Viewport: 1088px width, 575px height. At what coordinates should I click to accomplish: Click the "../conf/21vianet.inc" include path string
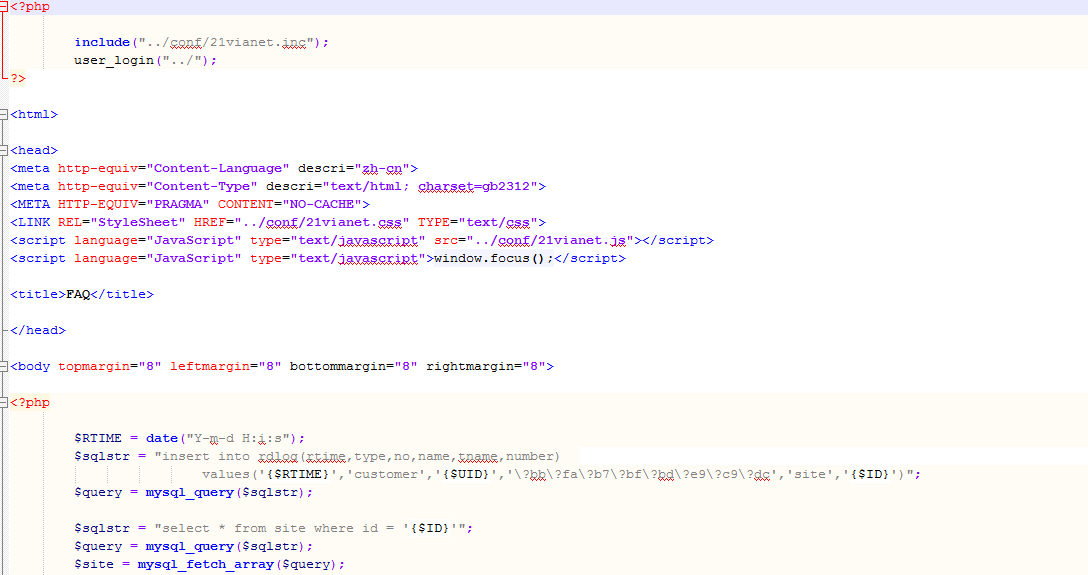click(x=226, y=42)
